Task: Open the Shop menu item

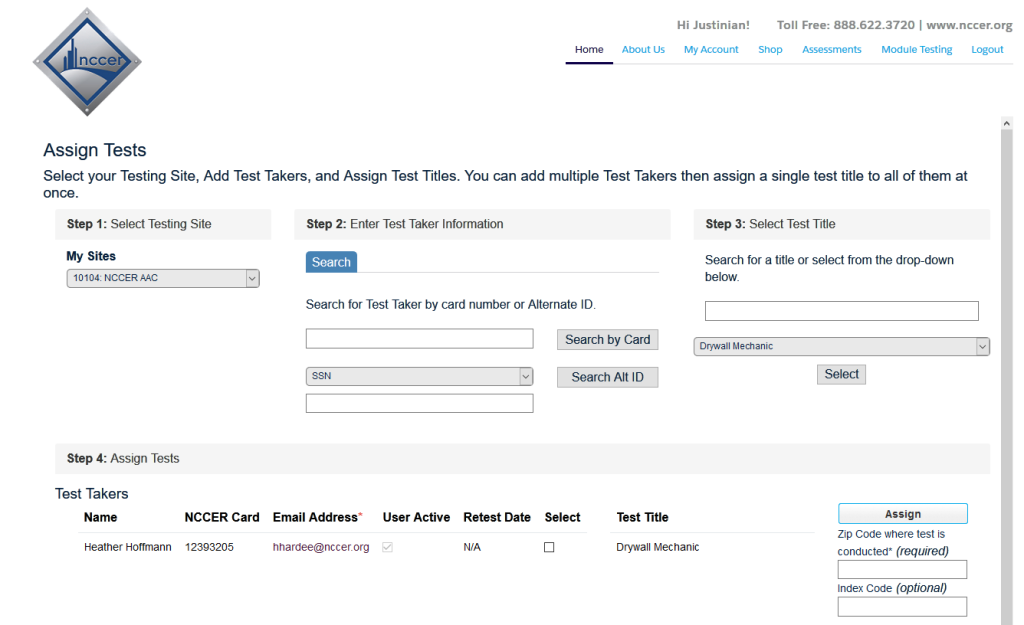Action: click(770, 50)
